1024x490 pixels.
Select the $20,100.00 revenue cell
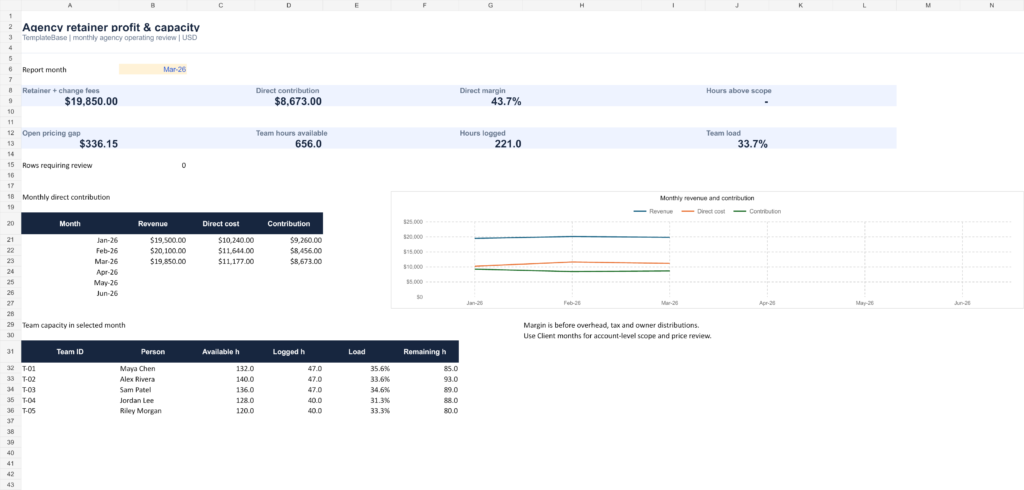coord(153,250)
